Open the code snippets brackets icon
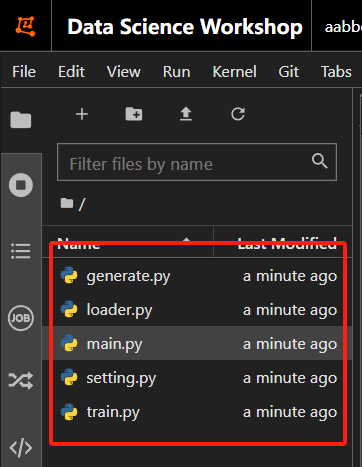 [21, 448]
